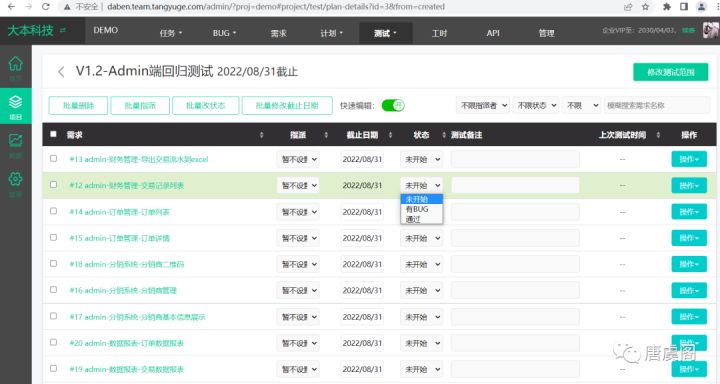Image resolution: width=720 pixels, height=384 pixels.
Task: Go to the 需求 tab in the top navigation
Action: pos(278,33)
